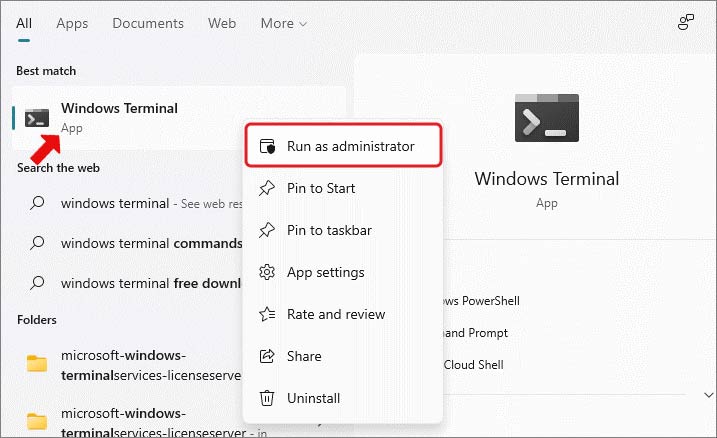
Task: Select Pin to taskbar option
Action: (343, 230)
